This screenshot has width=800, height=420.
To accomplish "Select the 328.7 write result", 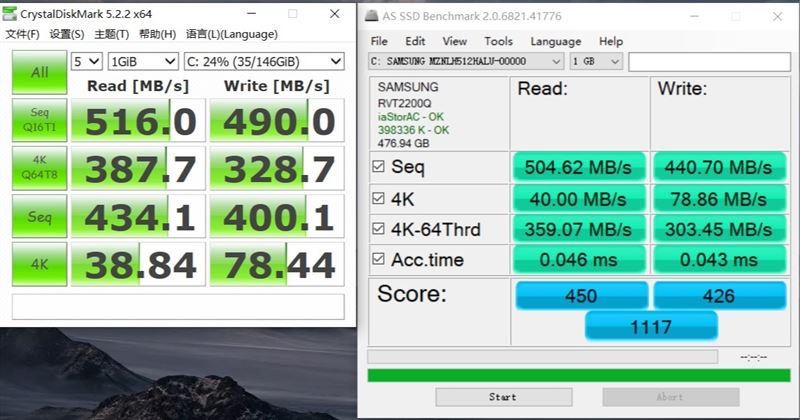I will [277, 168].
